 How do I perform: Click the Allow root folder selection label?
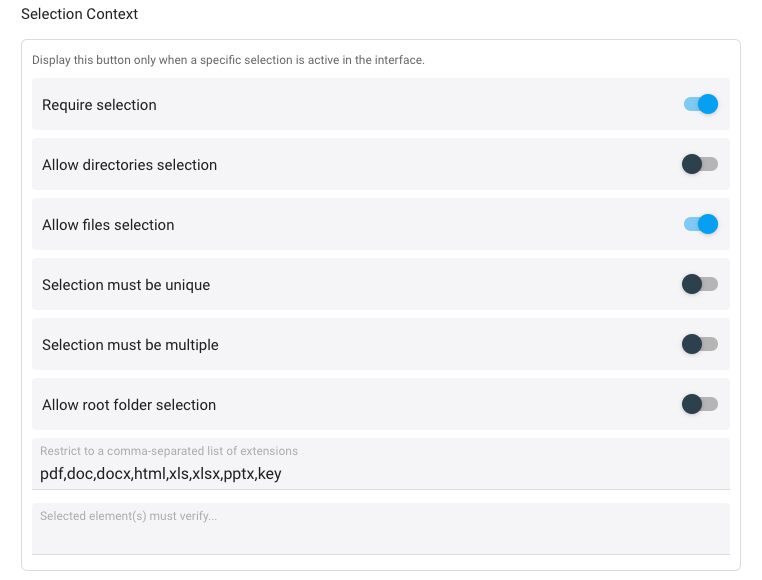[x=129, y=405]
